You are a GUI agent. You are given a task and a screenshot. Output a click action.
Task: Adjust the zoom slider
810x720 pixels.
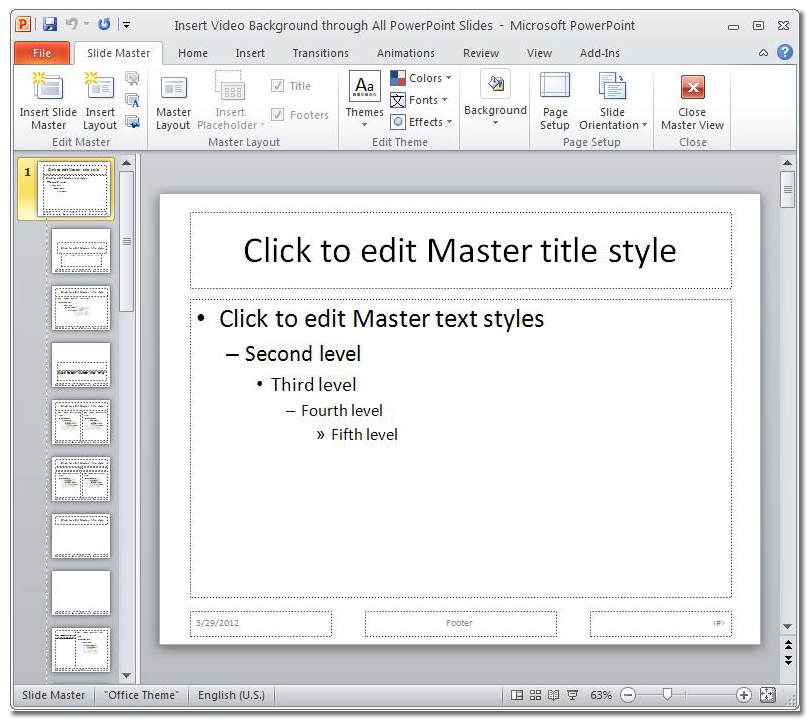coord(668,694)
